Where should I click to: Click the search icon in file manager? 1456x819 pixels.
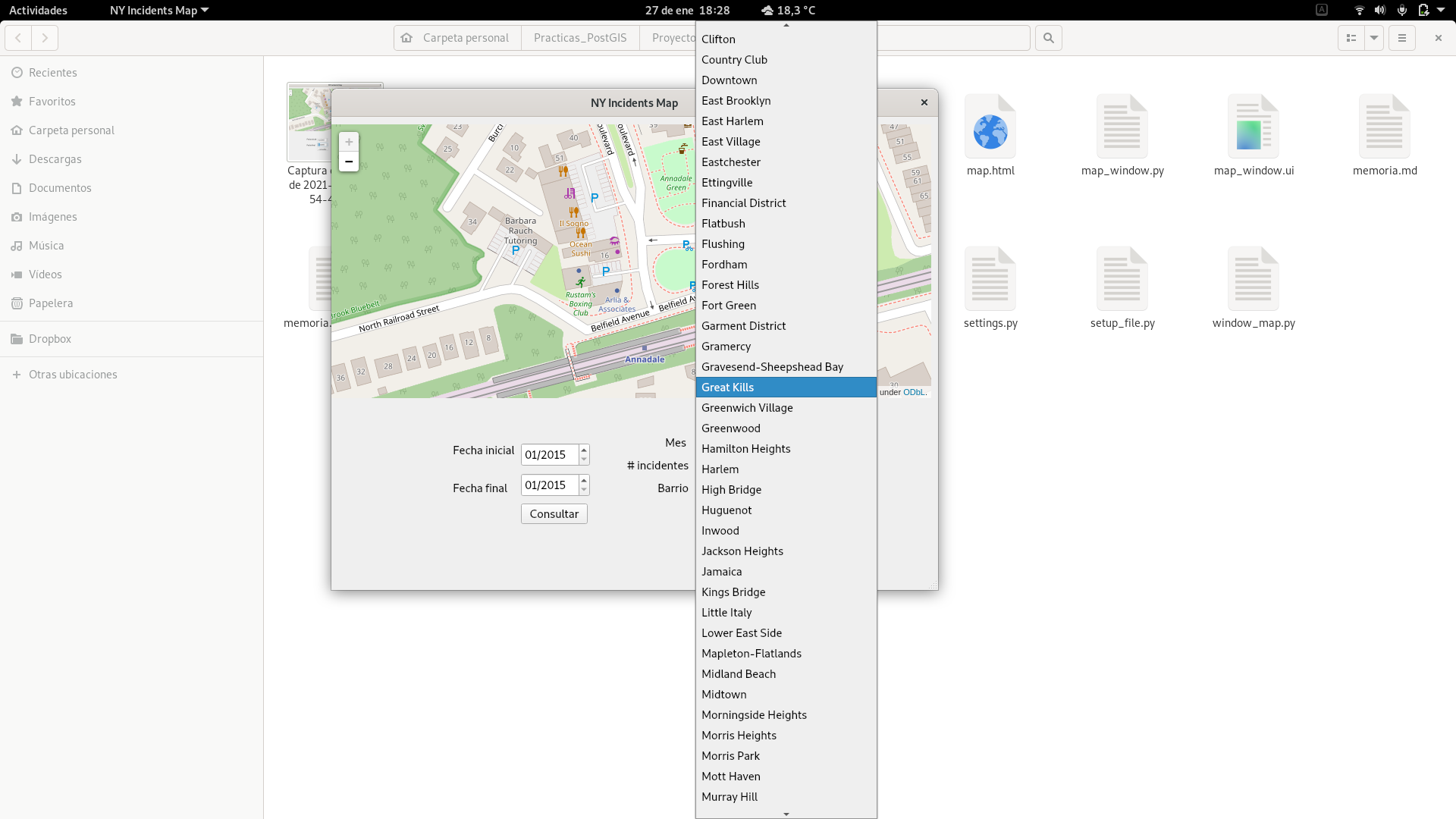(x=1049, y=38)
